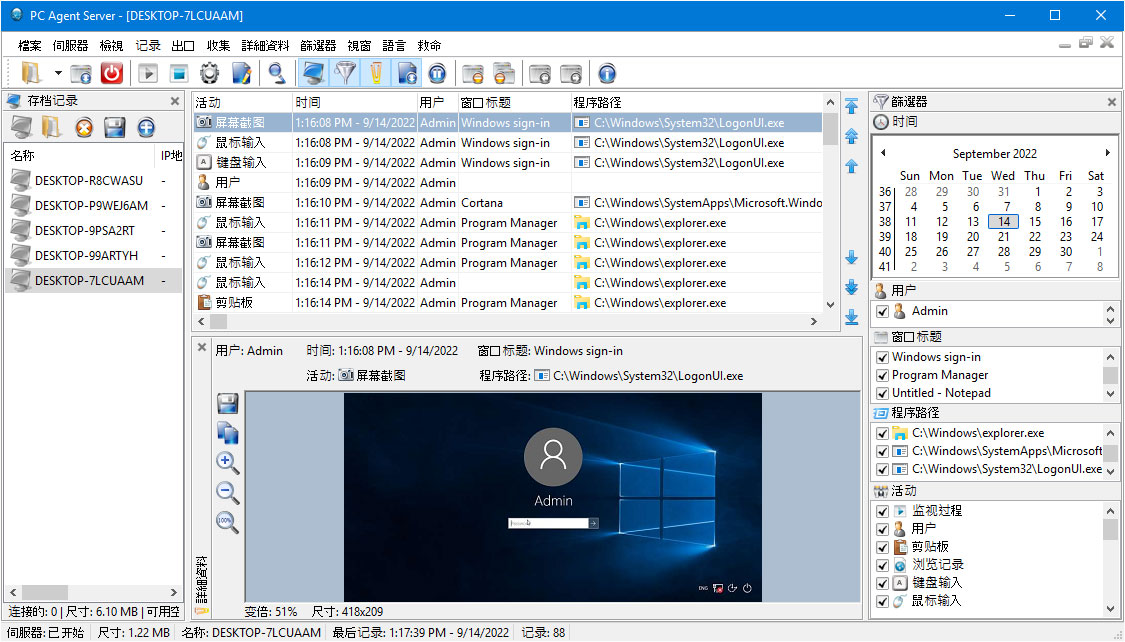Click the login screenshot preview image
The image size is (1125, 642).
click(x=552, y=497)
